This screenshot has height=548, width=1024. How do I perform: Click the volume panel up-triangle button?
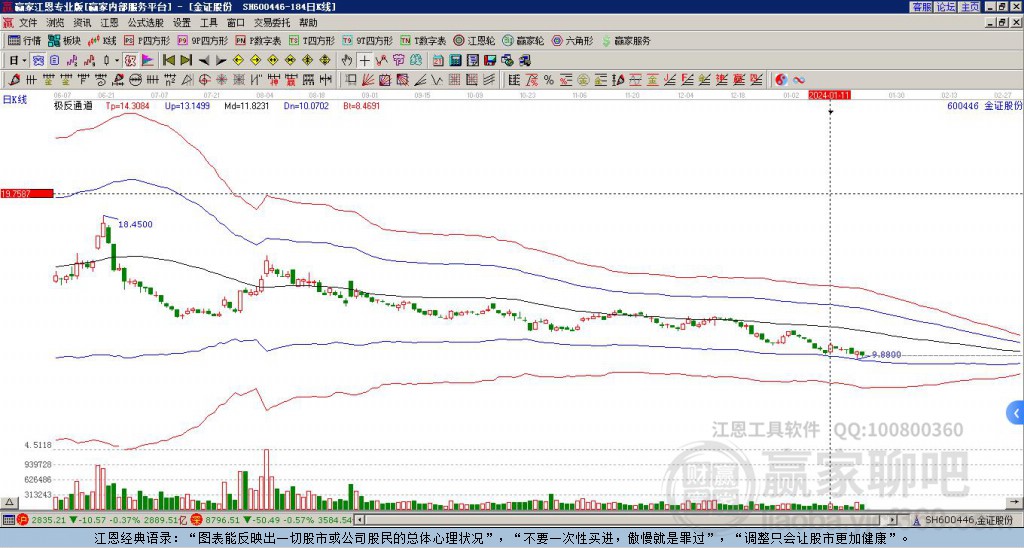9,502
